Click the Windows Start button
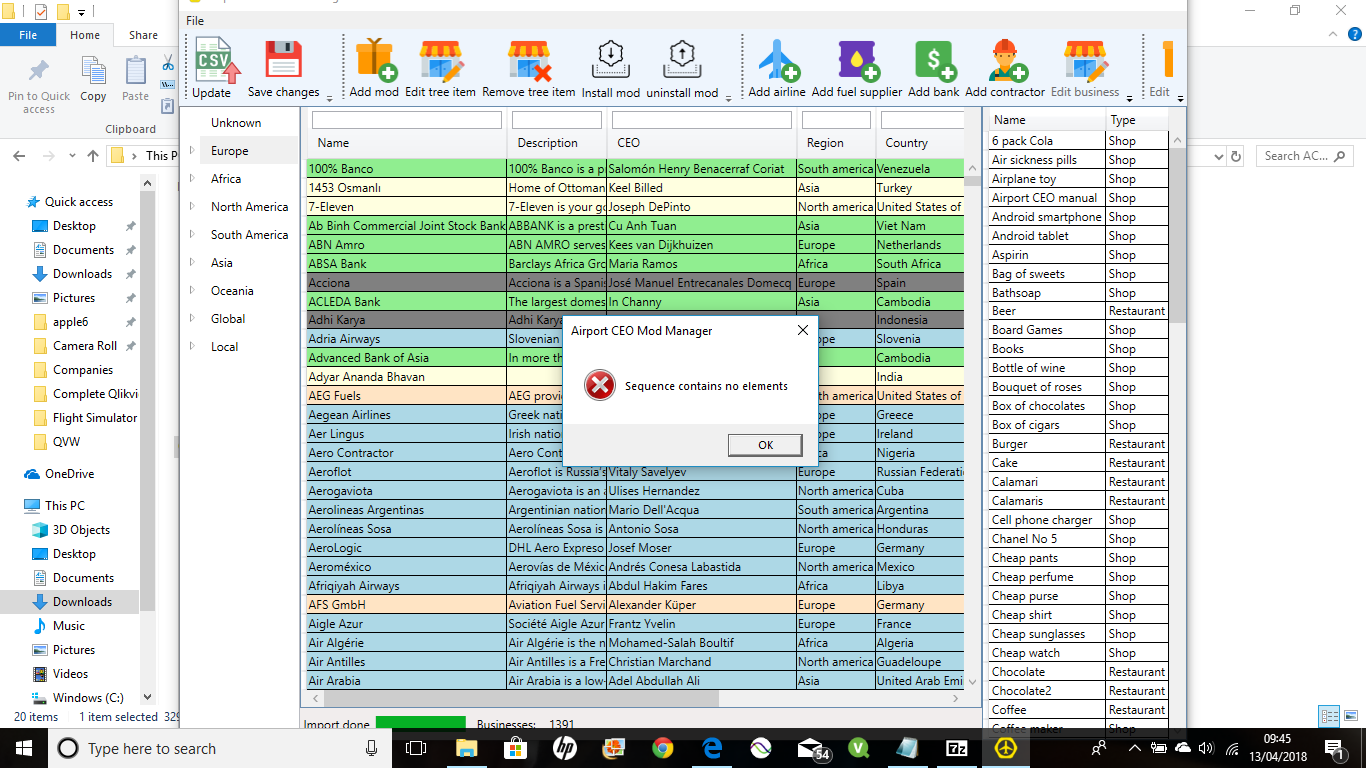The height and width of the screenshot is (768, 1366). point(24,748)
